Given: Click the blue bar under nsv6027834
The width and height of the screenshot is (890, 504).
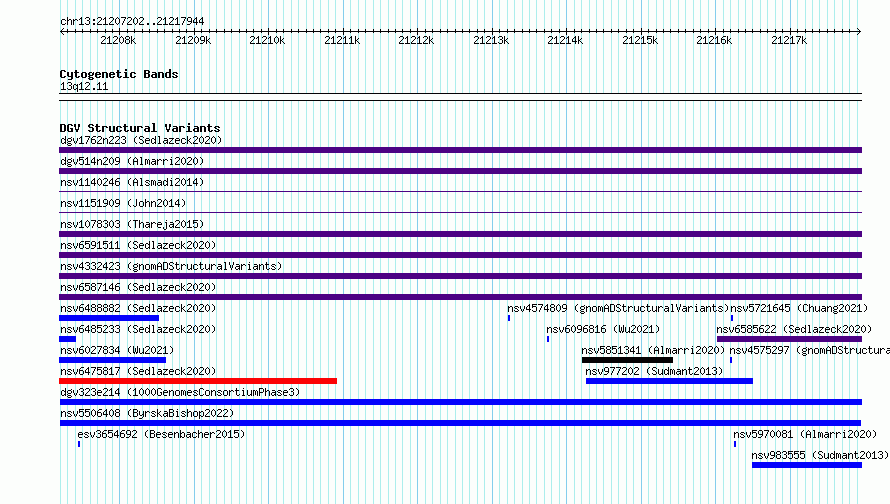Looking at the screenshot, I should click(112, 360).
